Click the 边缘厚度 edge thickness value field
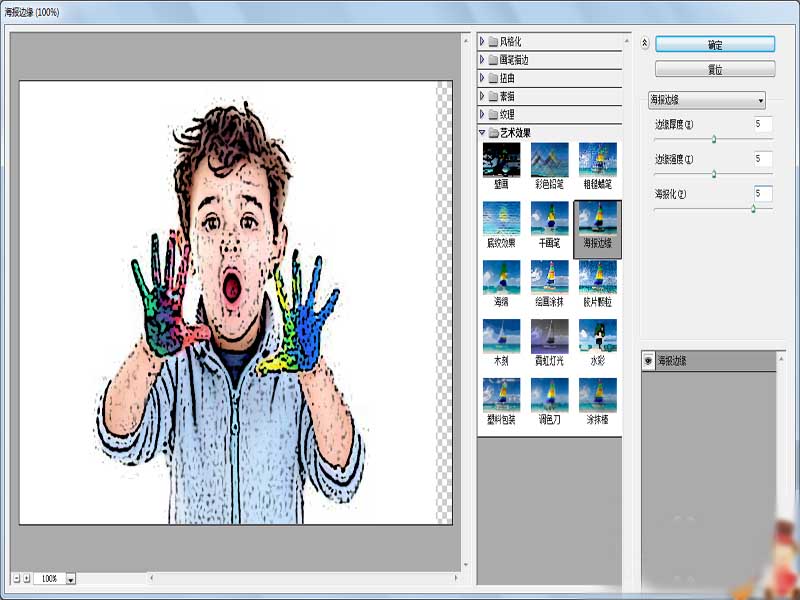 pyautogui.click(x=763, y=124)
